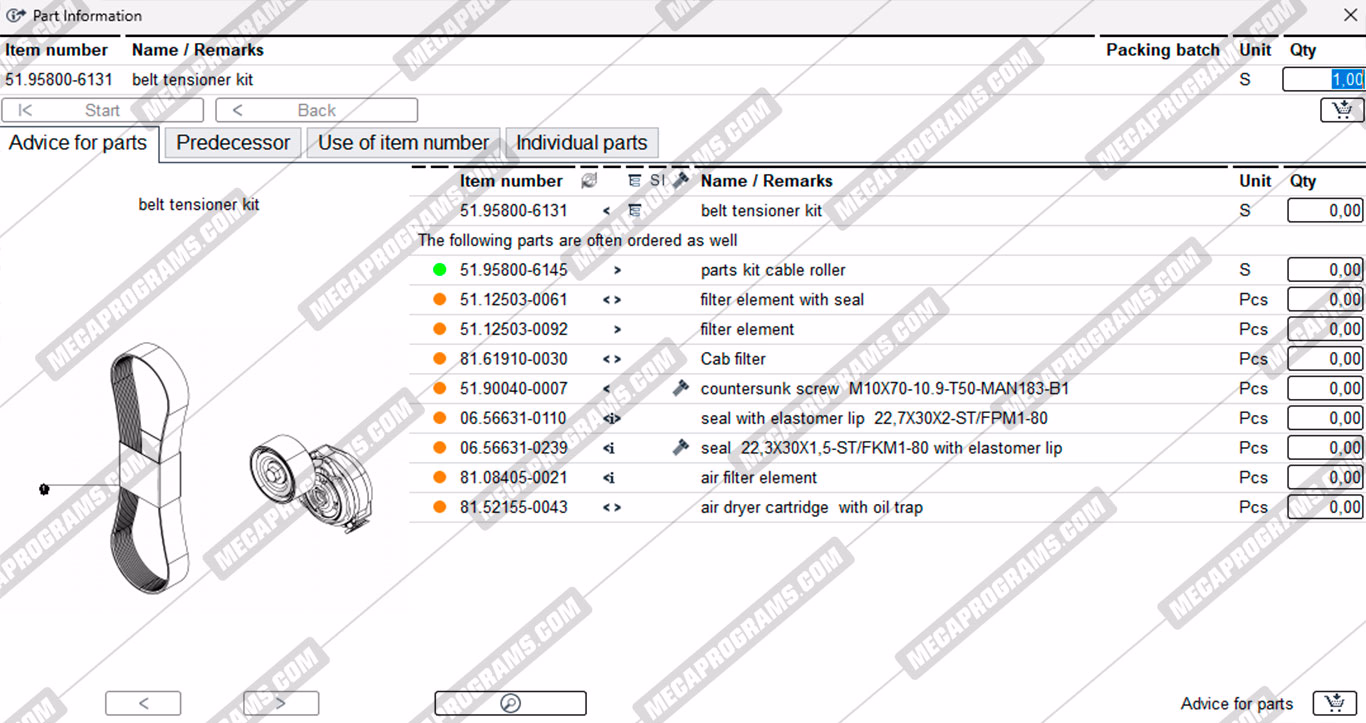Click the 'parts kit cable roller' name
The height and width of the screenshot is (723, 1366).
pyautogui.click(x=773, y=270)
